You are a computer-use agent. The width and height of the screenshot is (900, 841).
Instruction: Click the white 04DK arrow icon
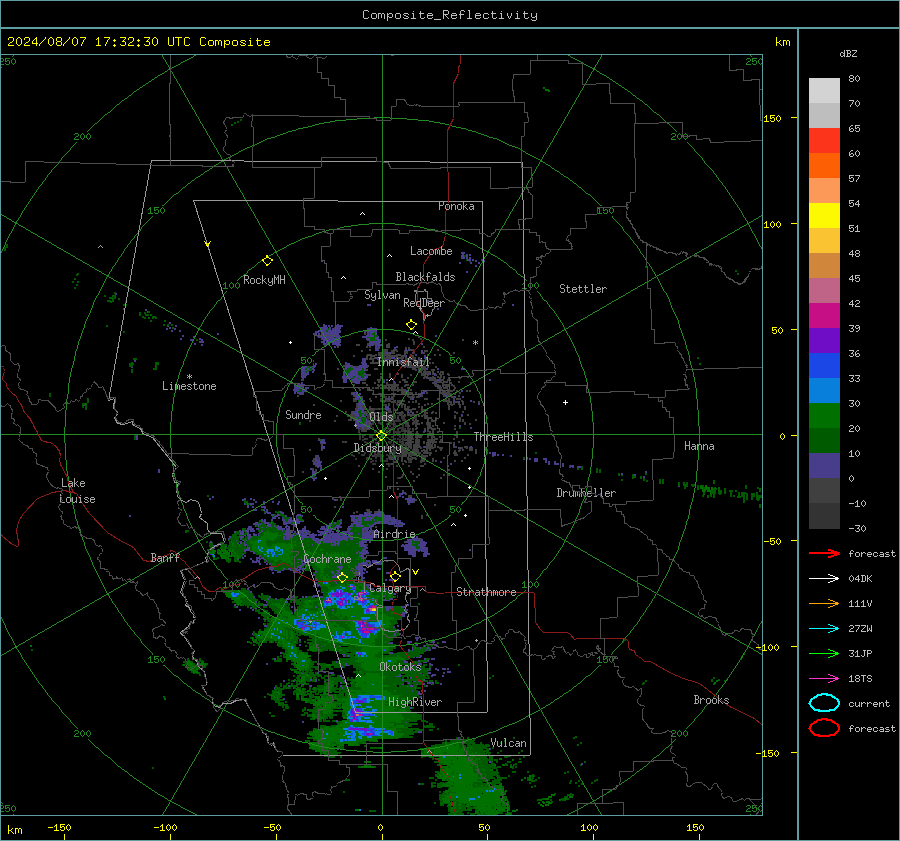(x=824, y=578)
